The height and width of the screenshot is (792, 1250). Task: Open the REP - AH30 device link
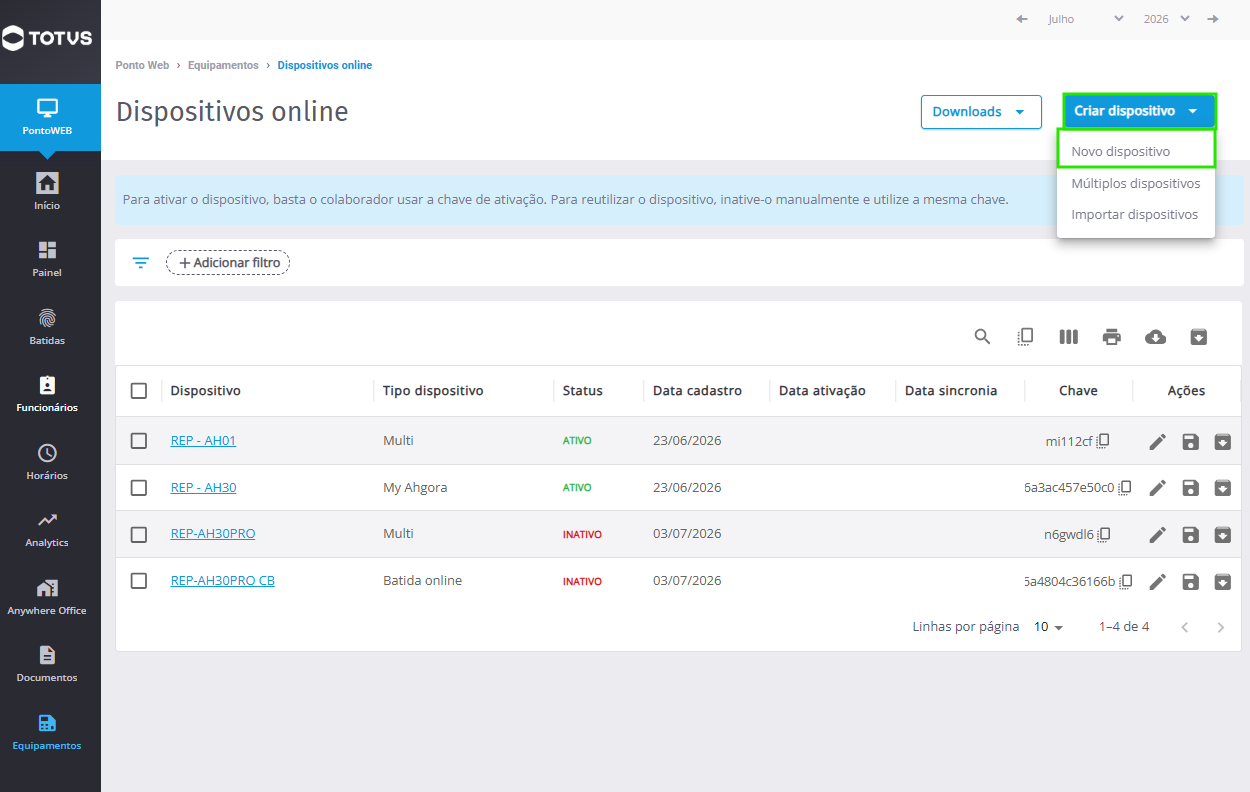point(203,488)
